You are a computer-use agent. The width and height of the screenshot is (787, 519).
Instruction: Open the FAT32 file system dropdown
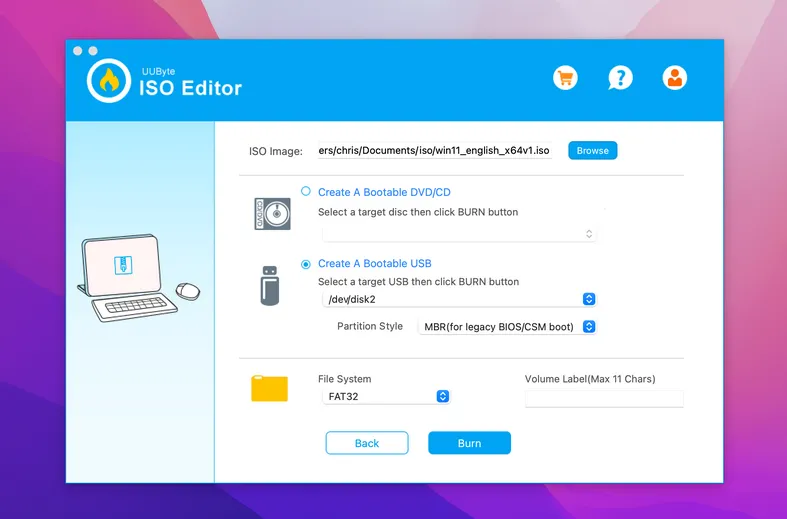pos(386,397)
